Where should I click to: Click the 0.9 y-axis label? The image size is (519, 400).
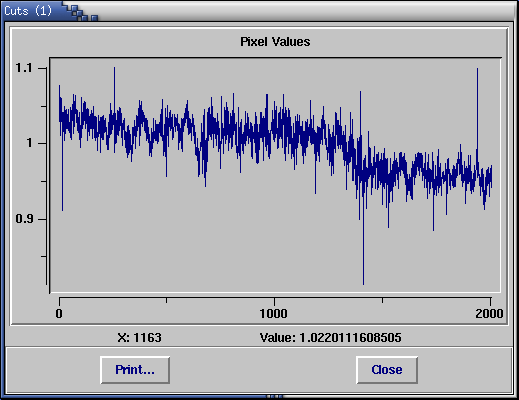[x=24, y=219]
